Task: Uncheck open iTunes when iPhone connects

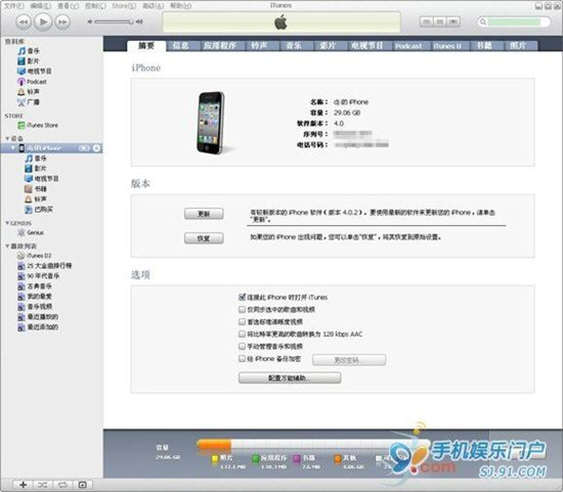Action: tap(242, 297)
